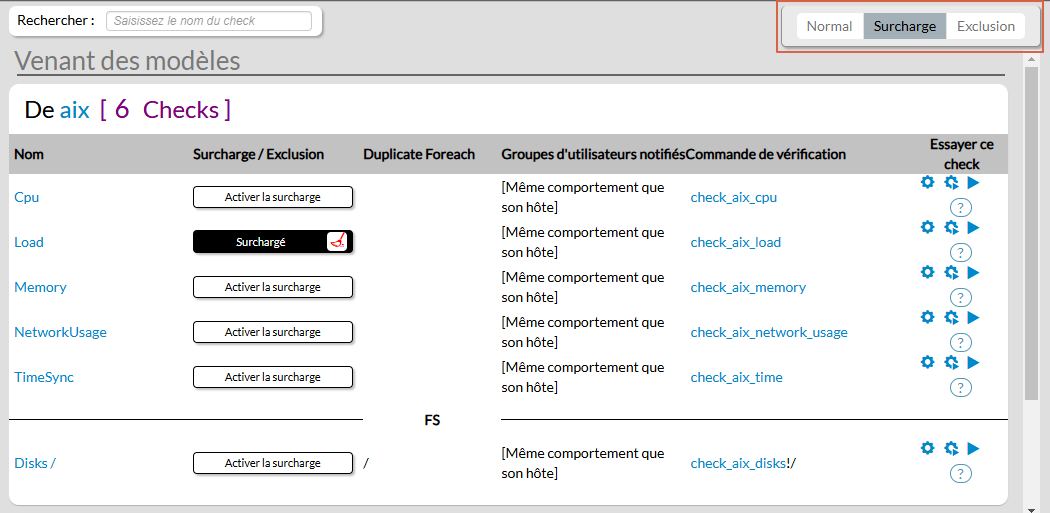This screenshot has width=1050, height=513.
Task: Click the play icon in the Cpu row
Action: point(974,183)
